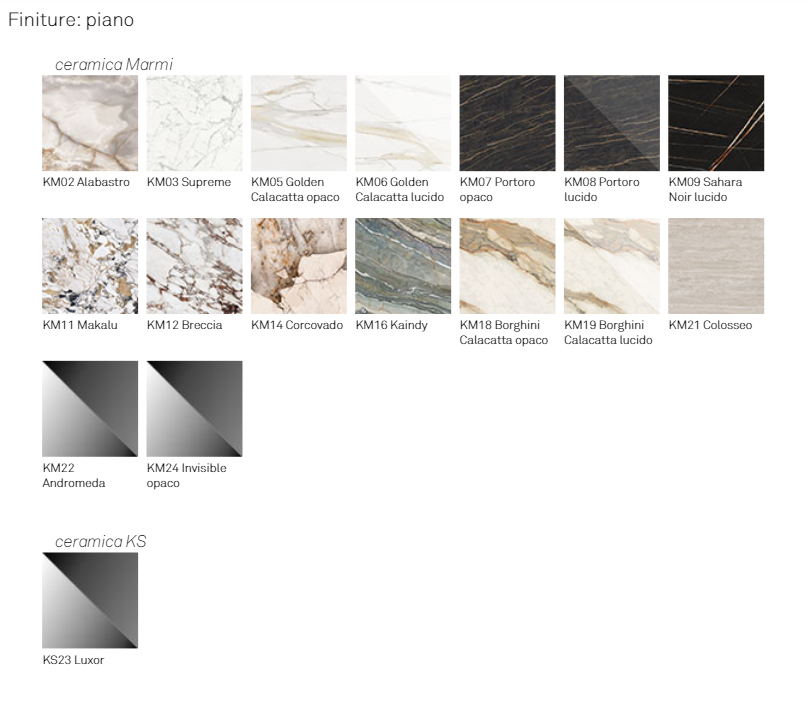The image size is (807, 719).
Task: Select the KM06 Golden Calacatta lucido swatch
Action: [x=403, y=123]
